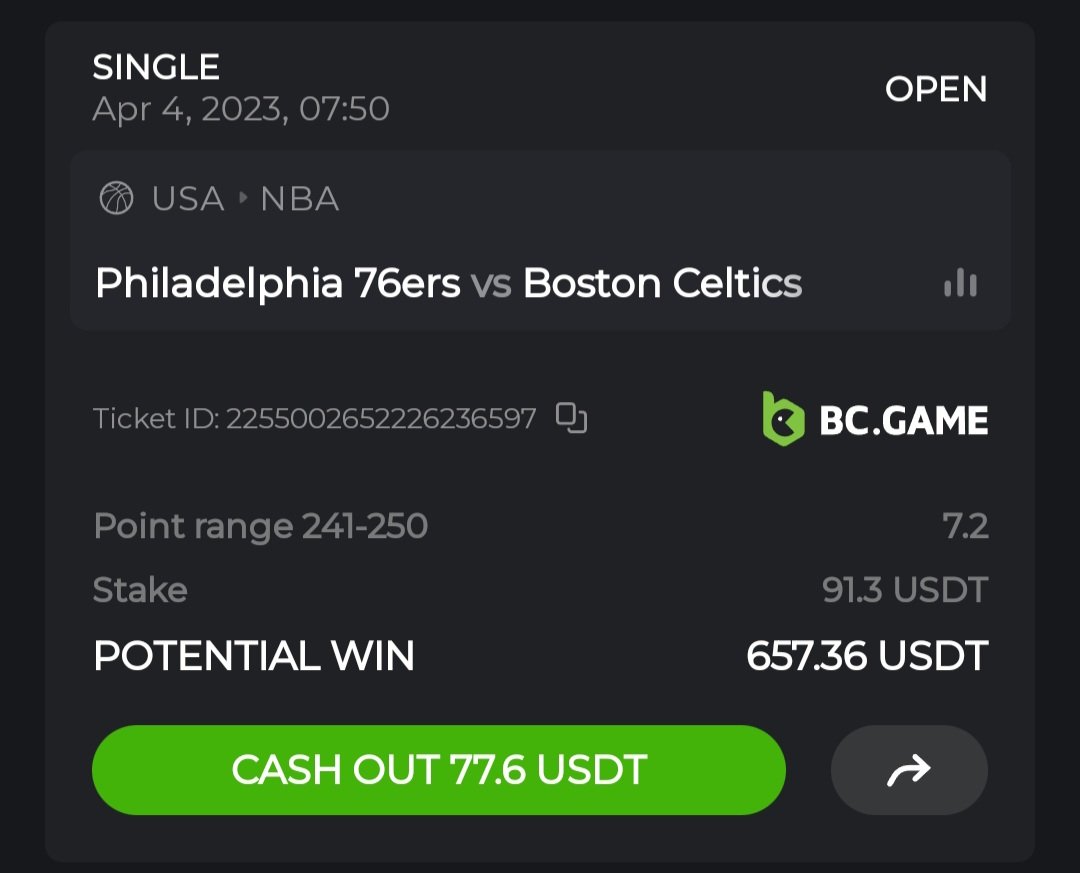Click Boston Celtics team name
1080x873 pixels.
pyautogui.click(x=662, y=284)
